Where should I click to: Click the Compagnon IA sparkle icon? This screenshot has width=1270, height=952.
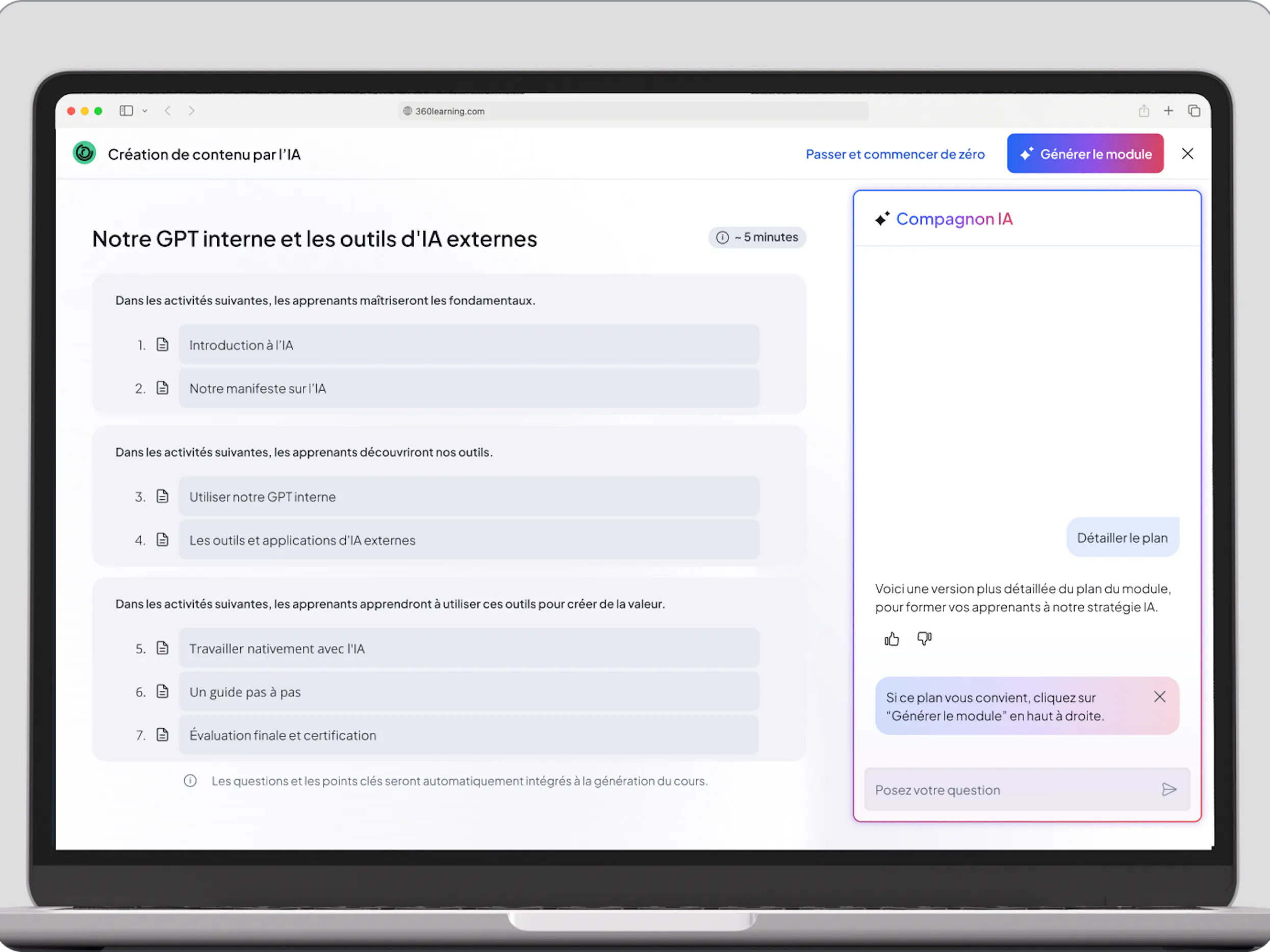pyautogui.click(x=882, y=219)
